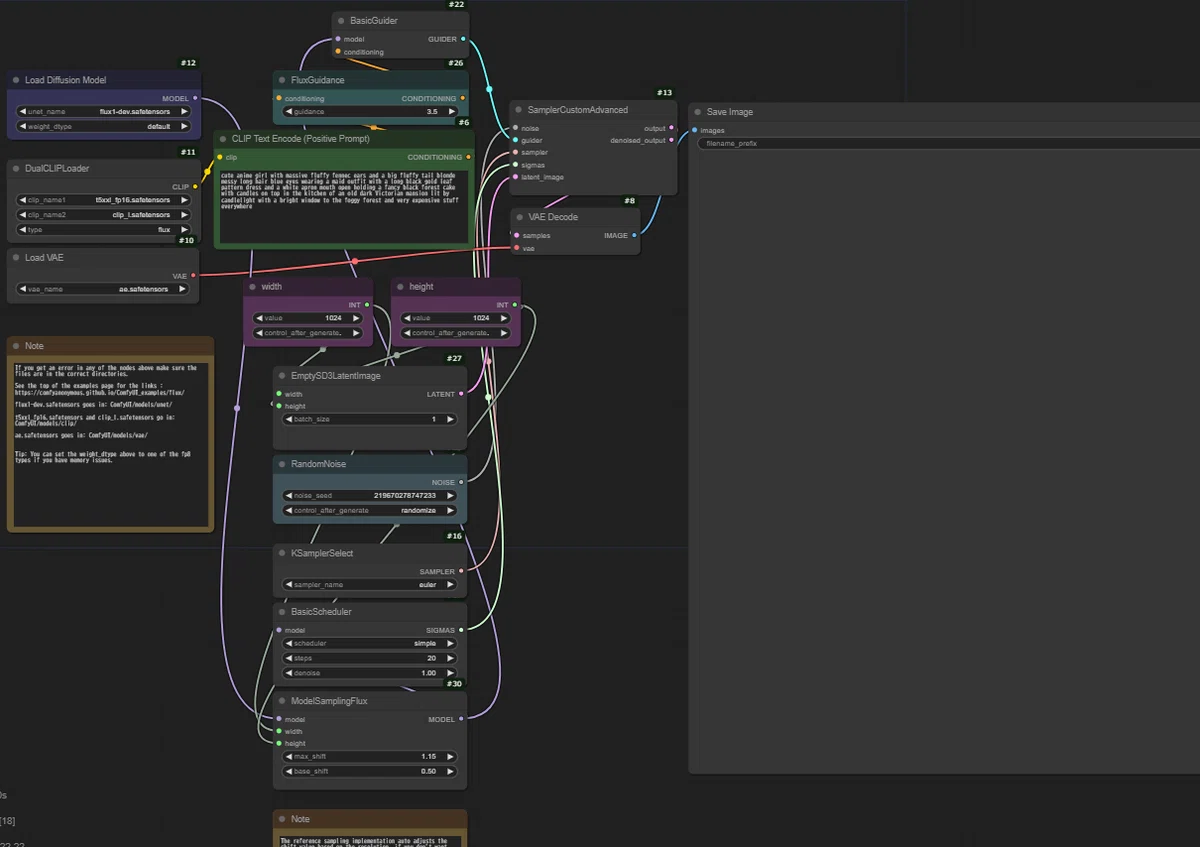Click the noise_seed value field

coord(370,496)
